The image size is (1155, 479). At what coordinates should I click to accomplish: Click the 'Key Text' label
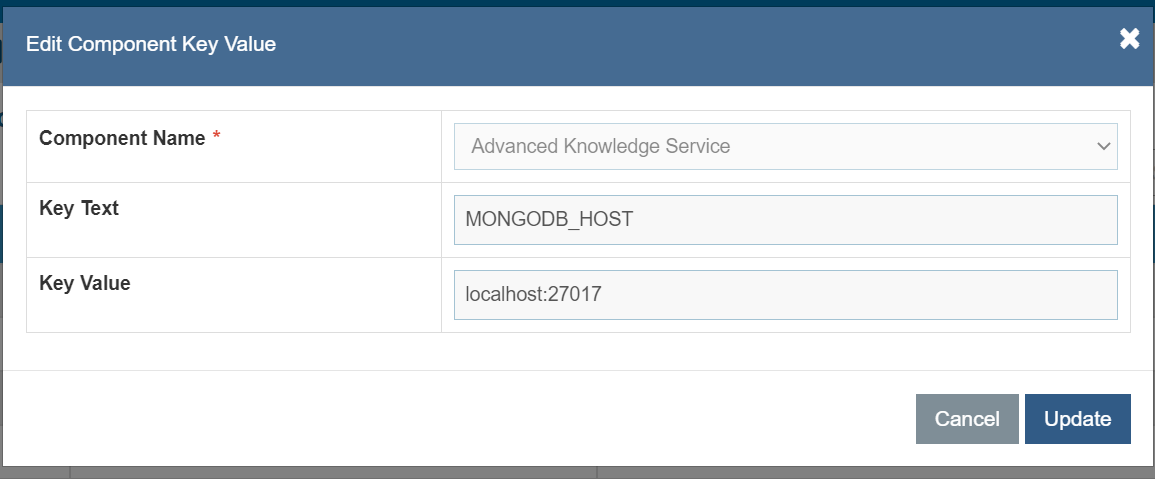[x=79, y=209]
